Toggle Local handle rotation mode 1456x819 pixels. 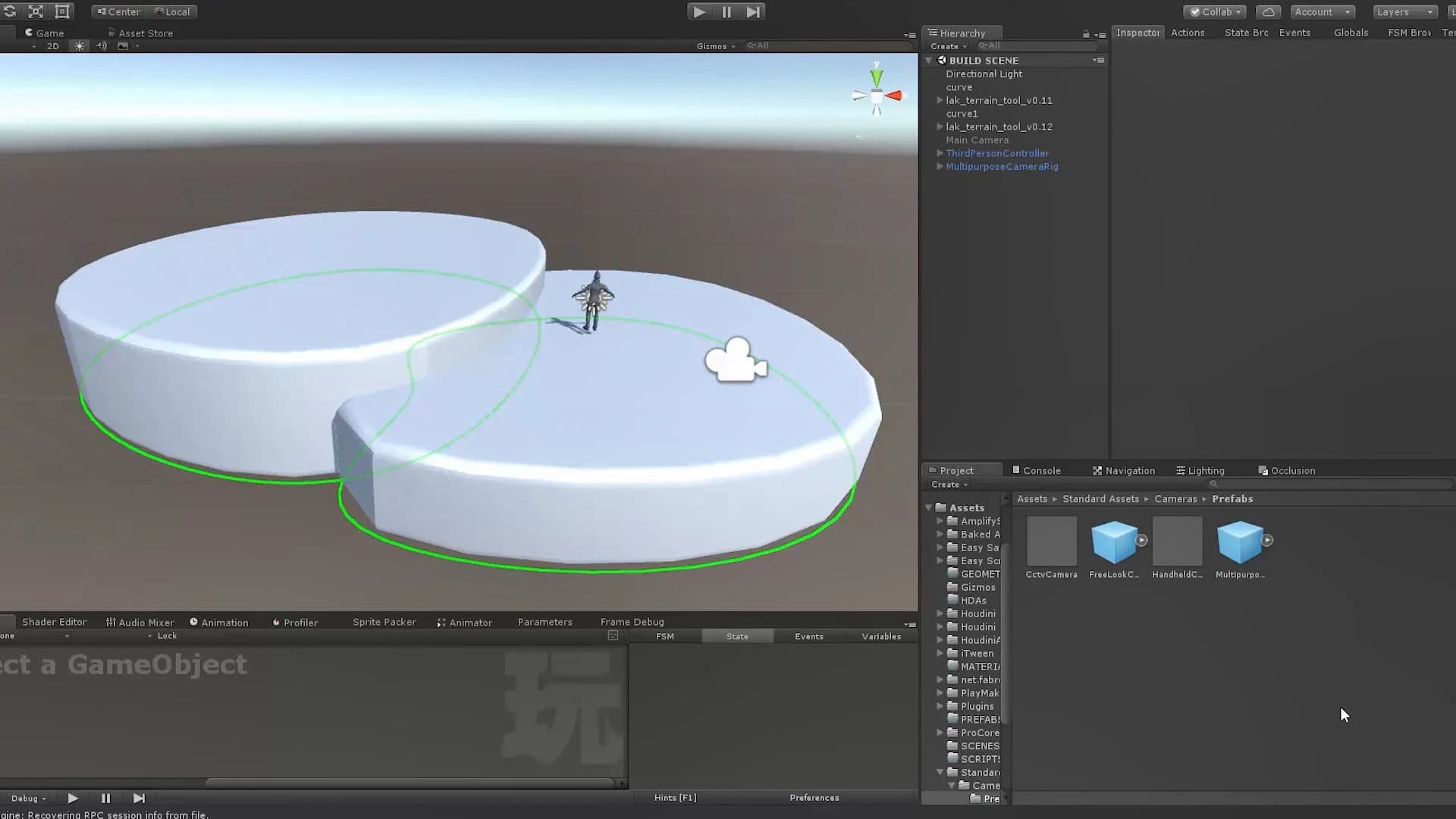click(x=173, y=11)
